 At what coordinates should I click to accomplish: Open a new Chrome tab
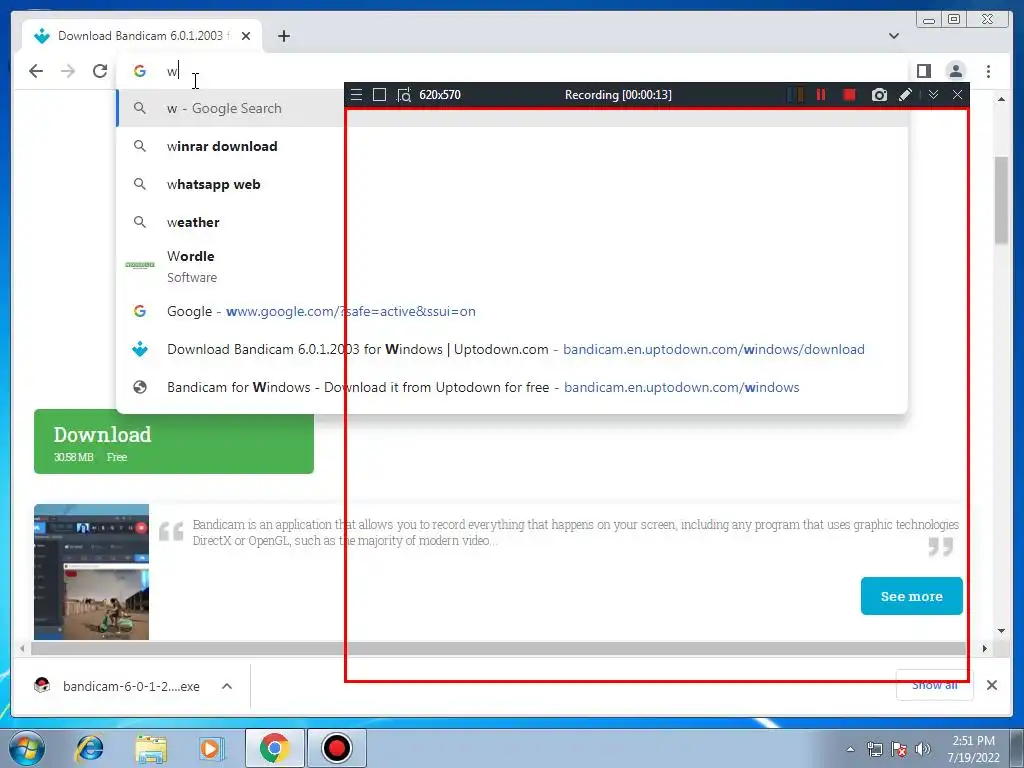[x=283, y=36]
